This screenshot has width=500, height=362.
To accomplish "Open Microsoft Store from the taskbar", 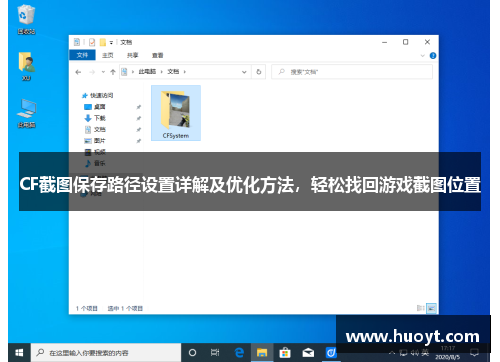I will [x=285, y=353].
